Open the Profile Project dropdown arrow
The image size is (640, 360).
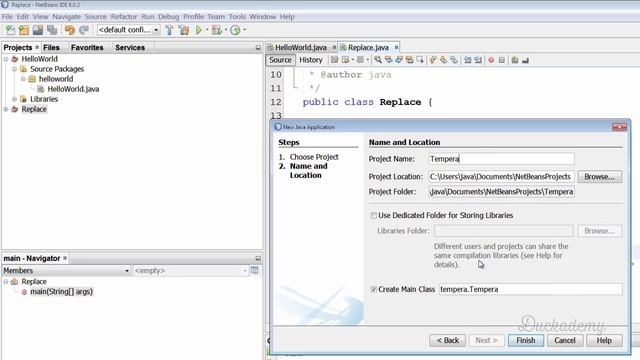pyautogui.click(x=244, y=30)
